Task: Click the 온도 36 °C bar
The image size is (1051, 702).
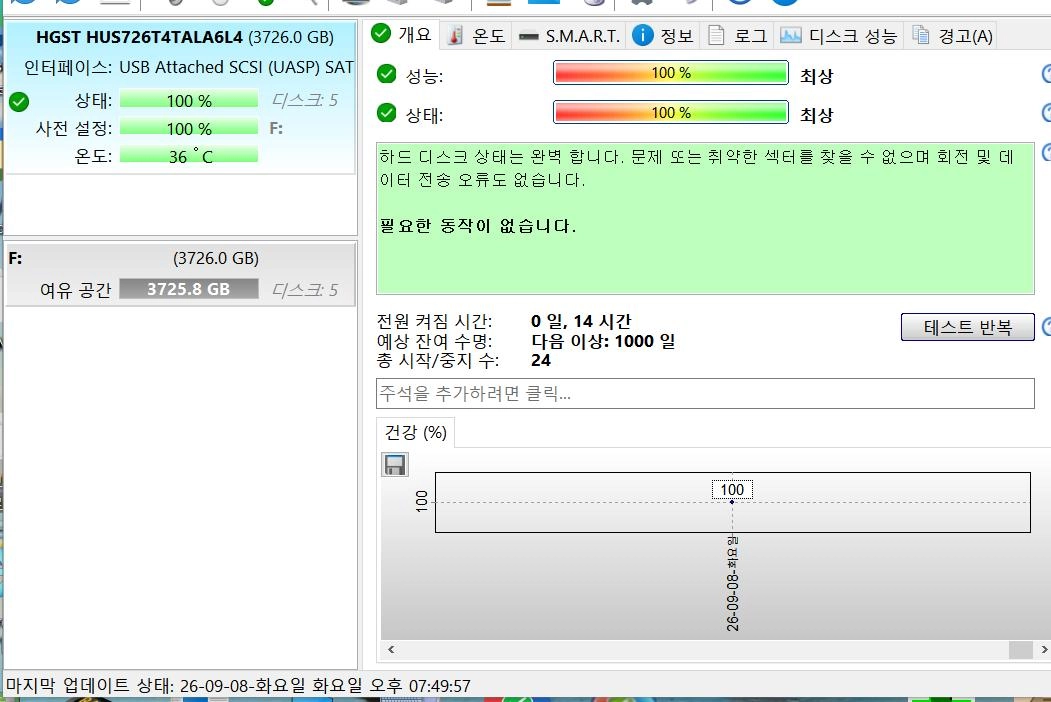Action: pos(189,156)
